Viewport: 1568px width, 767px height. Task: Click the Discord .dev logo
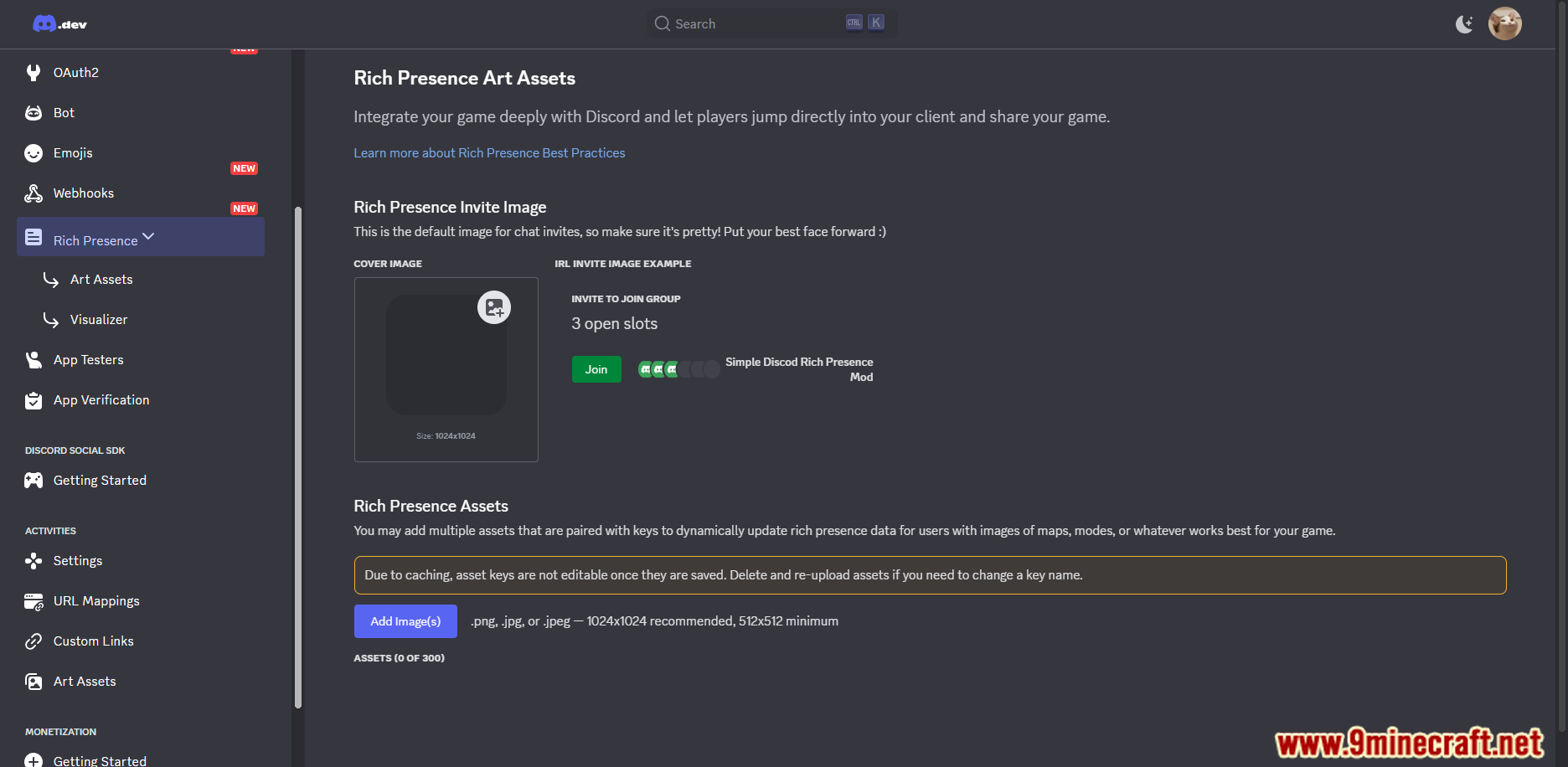coord(59,23)
